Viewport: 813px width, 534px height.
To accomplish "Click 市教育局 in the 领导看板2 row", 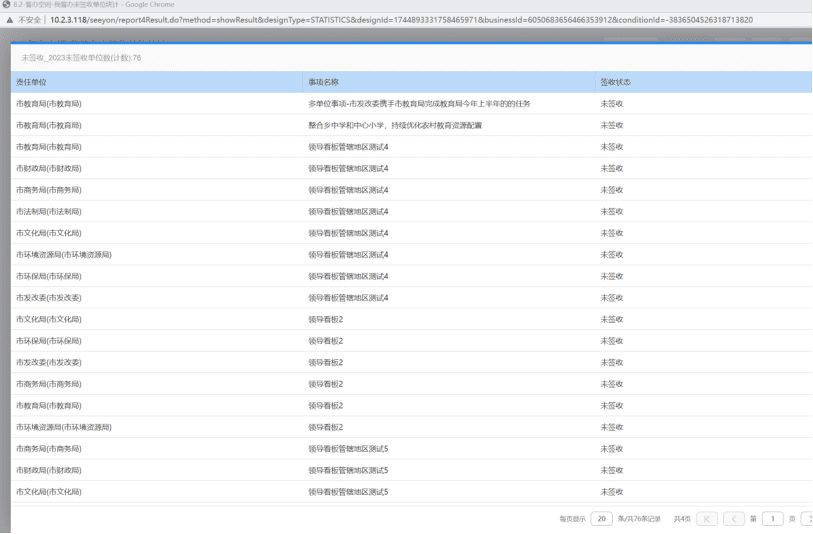I will [49, 406].
